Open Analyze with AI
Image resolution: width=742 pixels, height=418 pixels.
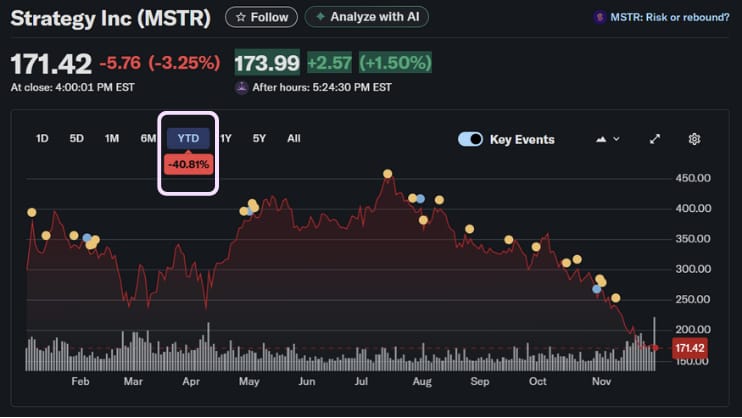coord(367,17)
